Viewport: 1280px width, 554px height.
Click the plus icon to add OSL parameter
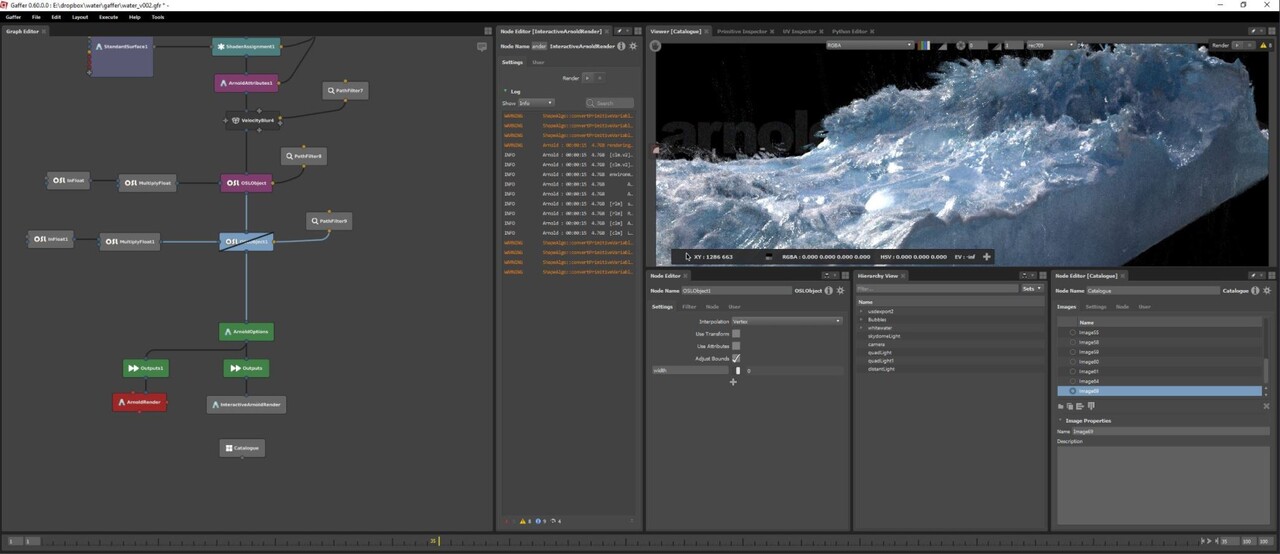[x=733, y=382]
